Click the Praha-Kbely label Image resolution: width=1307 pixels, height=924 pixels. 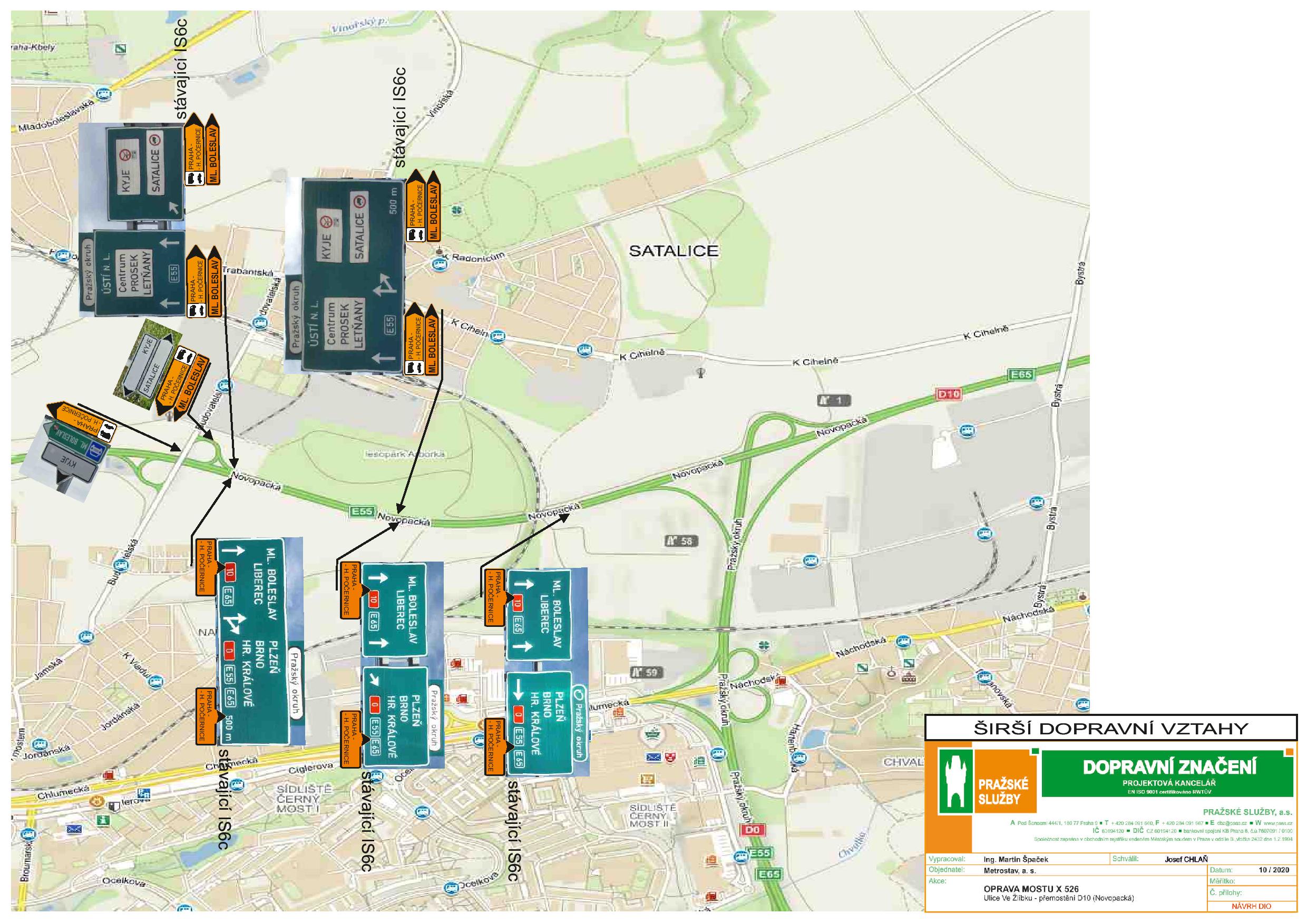pos(33,48)
